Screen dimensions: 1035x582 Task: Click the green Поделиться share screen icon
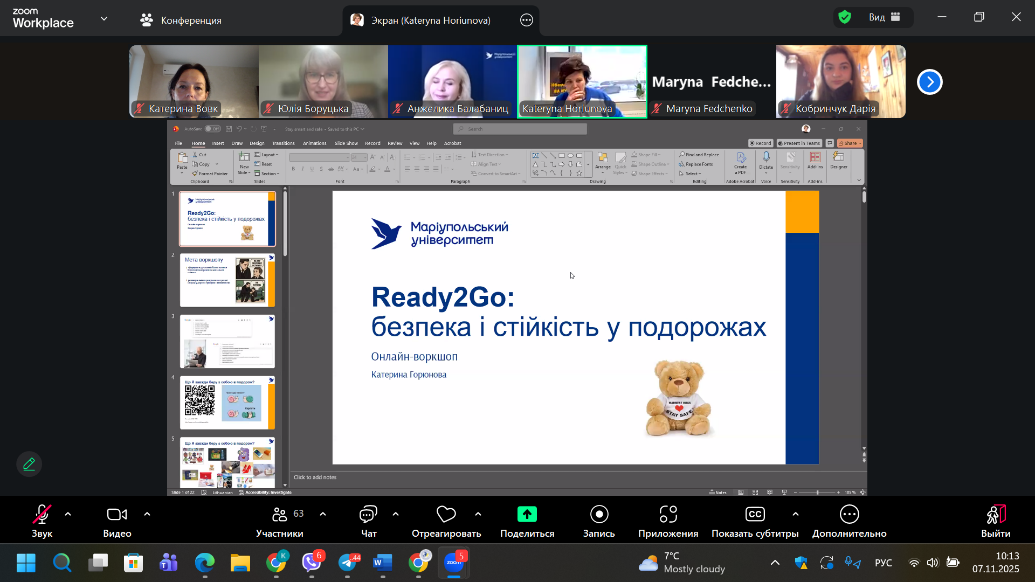click(x=526, y=514)
